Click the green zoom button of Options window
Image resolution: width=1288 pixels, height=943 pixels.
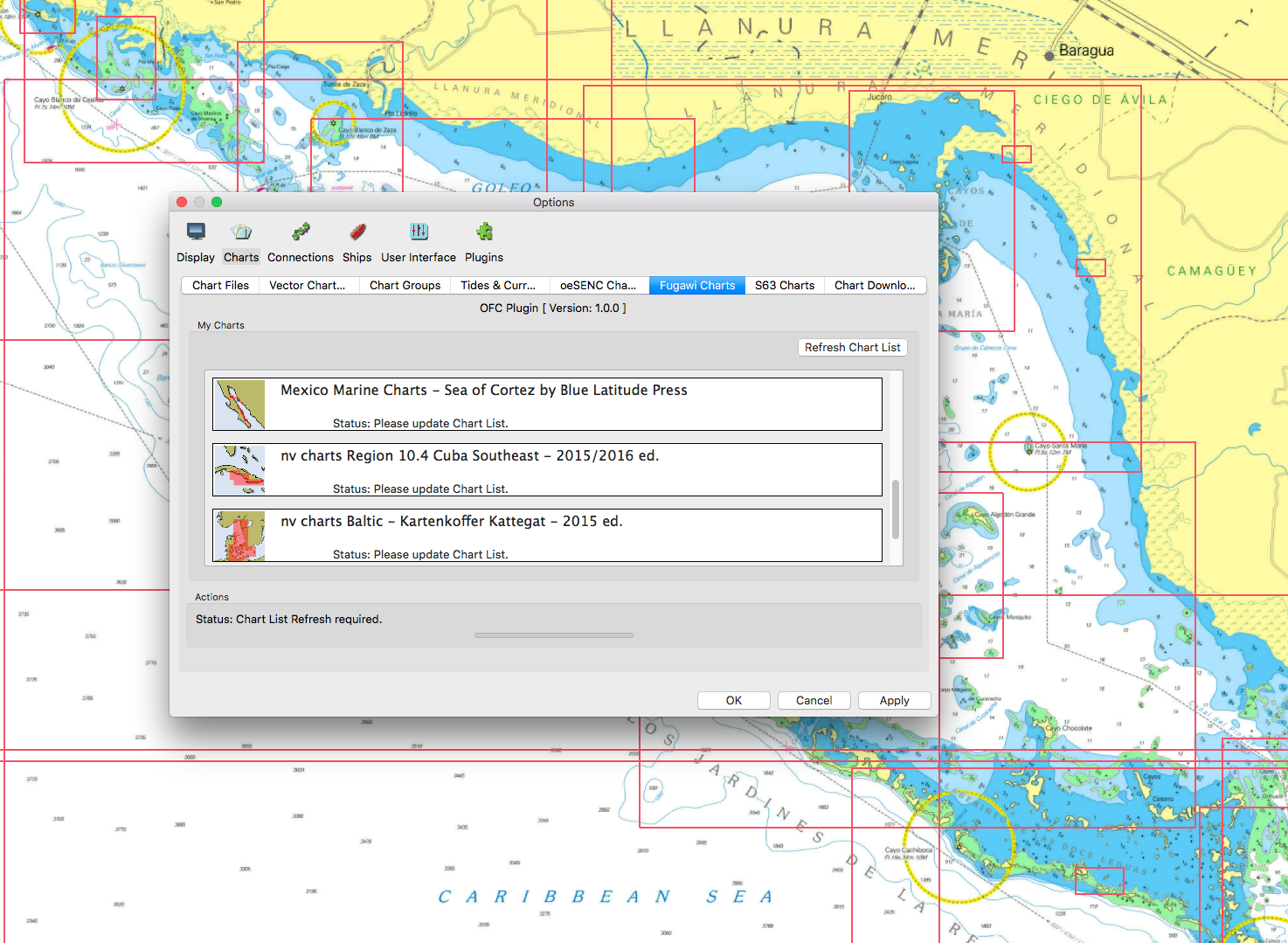click(217, 202)
